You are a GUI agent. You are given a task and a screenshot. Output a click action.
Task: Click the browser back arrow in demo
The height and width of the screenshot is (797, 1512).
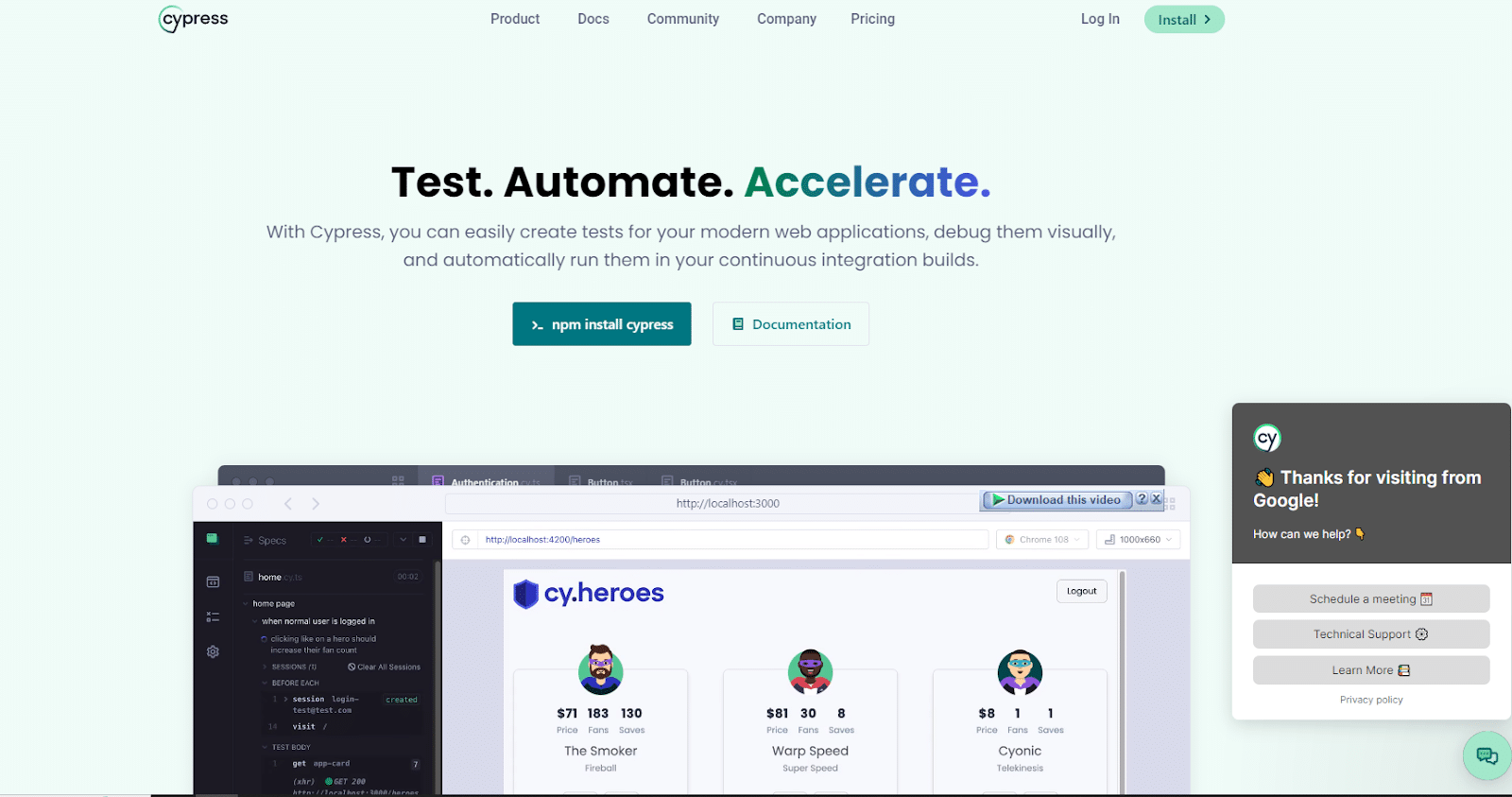pyautogui.click(x=288, y=504)
